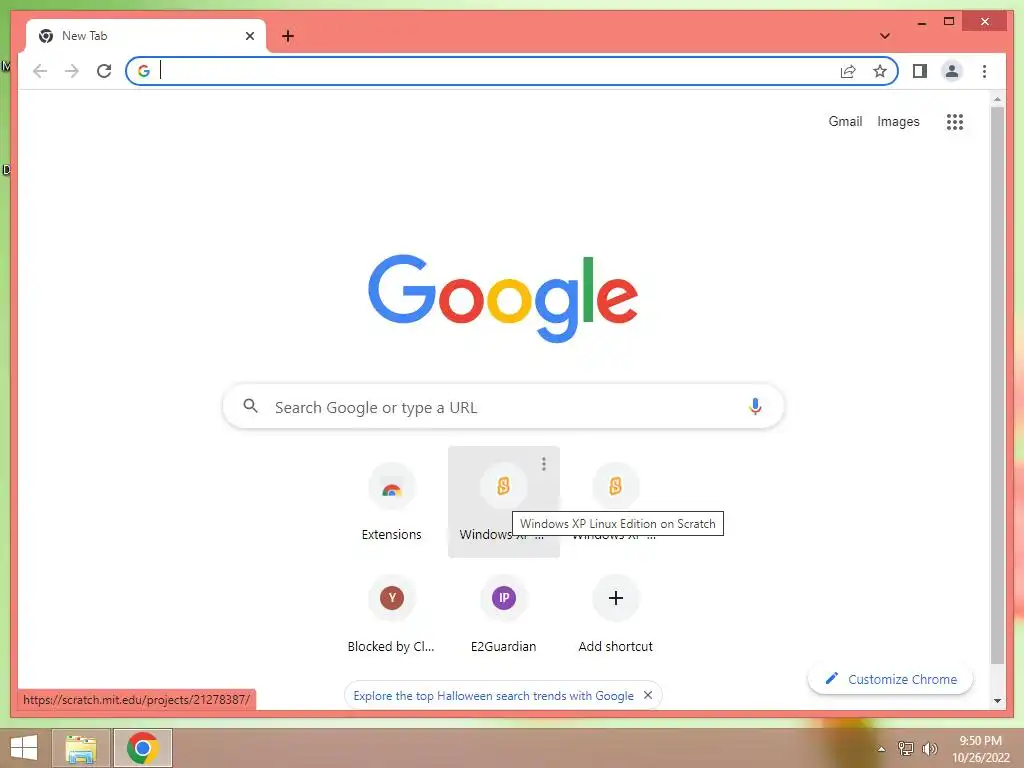
Task: Click the scrollbar down arrow
Action: [997, 701]
